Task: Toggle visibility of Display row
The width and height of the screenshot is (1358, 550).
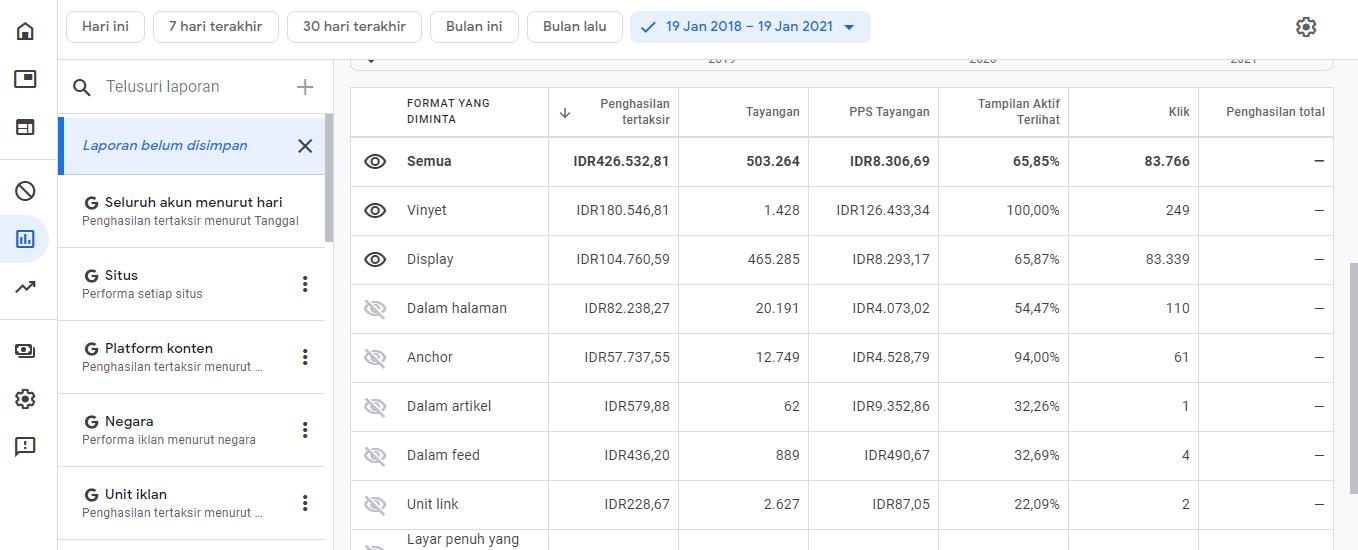Action: pos(375,259)
